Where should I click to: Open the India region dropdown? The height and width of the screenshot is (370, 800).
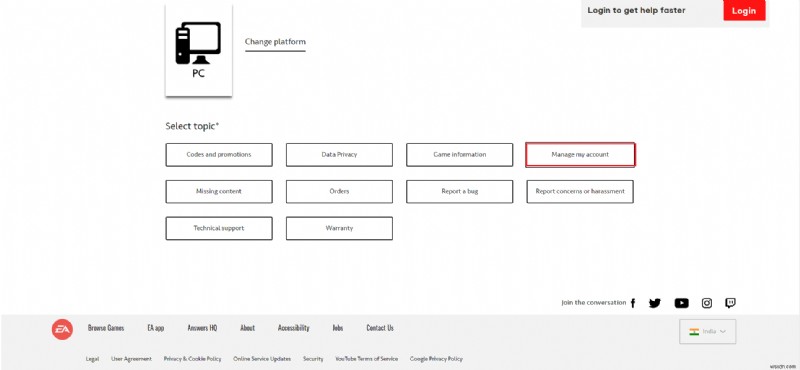tap(707, 332)
